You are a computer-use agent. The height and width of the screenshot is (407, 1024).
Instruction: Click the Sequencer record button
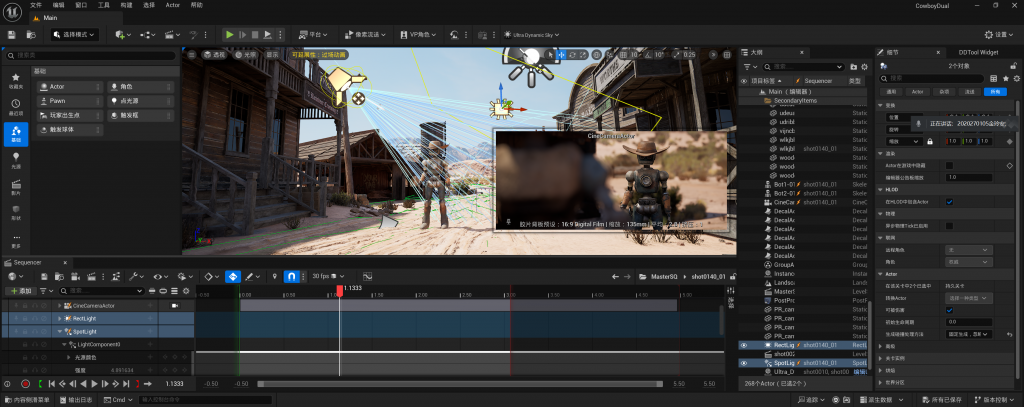26,383
